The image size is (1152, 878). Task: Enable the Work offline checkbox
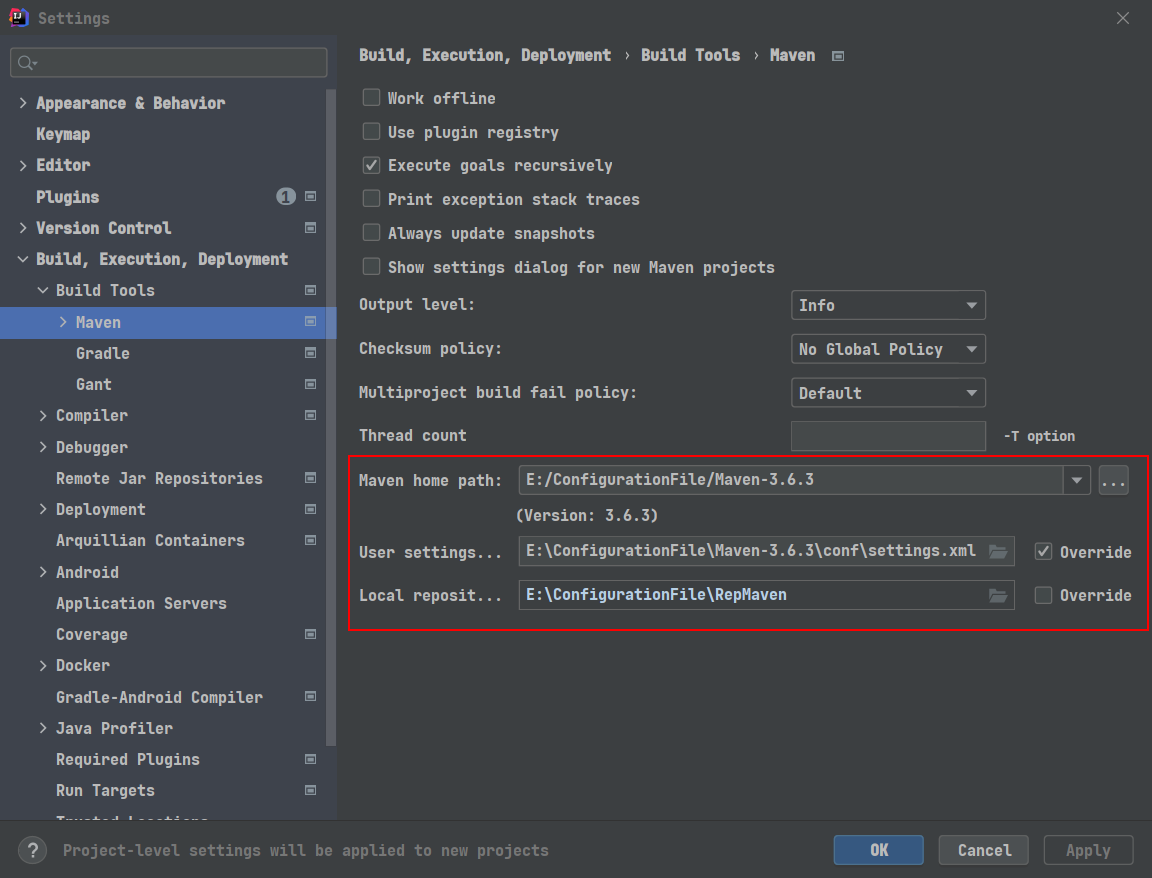372,97
